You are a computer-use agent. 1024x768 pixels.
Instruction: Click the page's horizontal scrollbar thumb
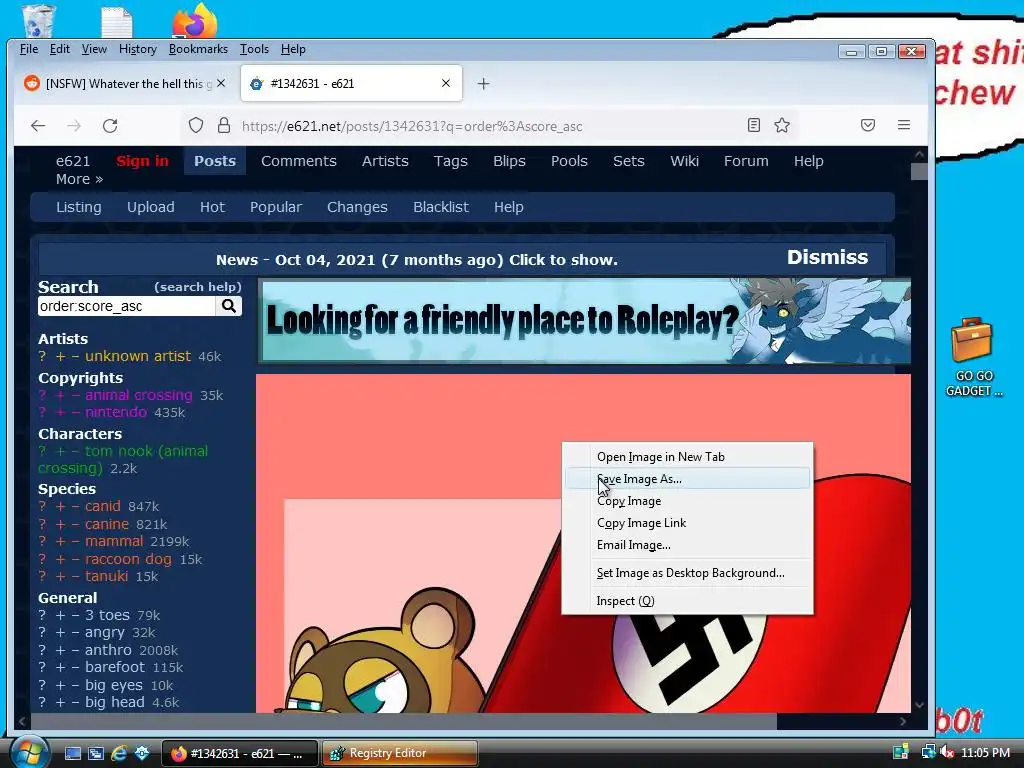404,722
